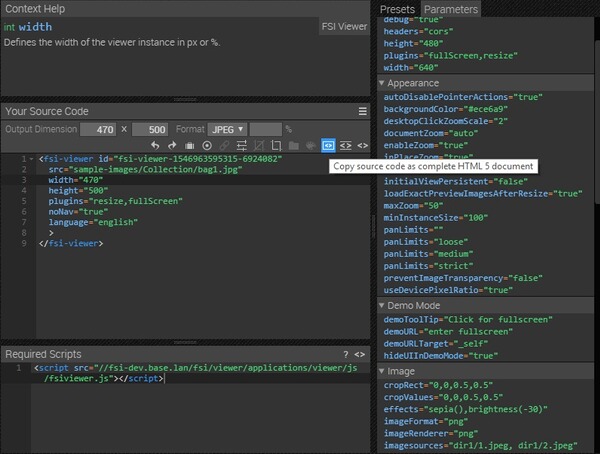
Task: Click the help question mark in Required Scripts
Action: (346, 354)
